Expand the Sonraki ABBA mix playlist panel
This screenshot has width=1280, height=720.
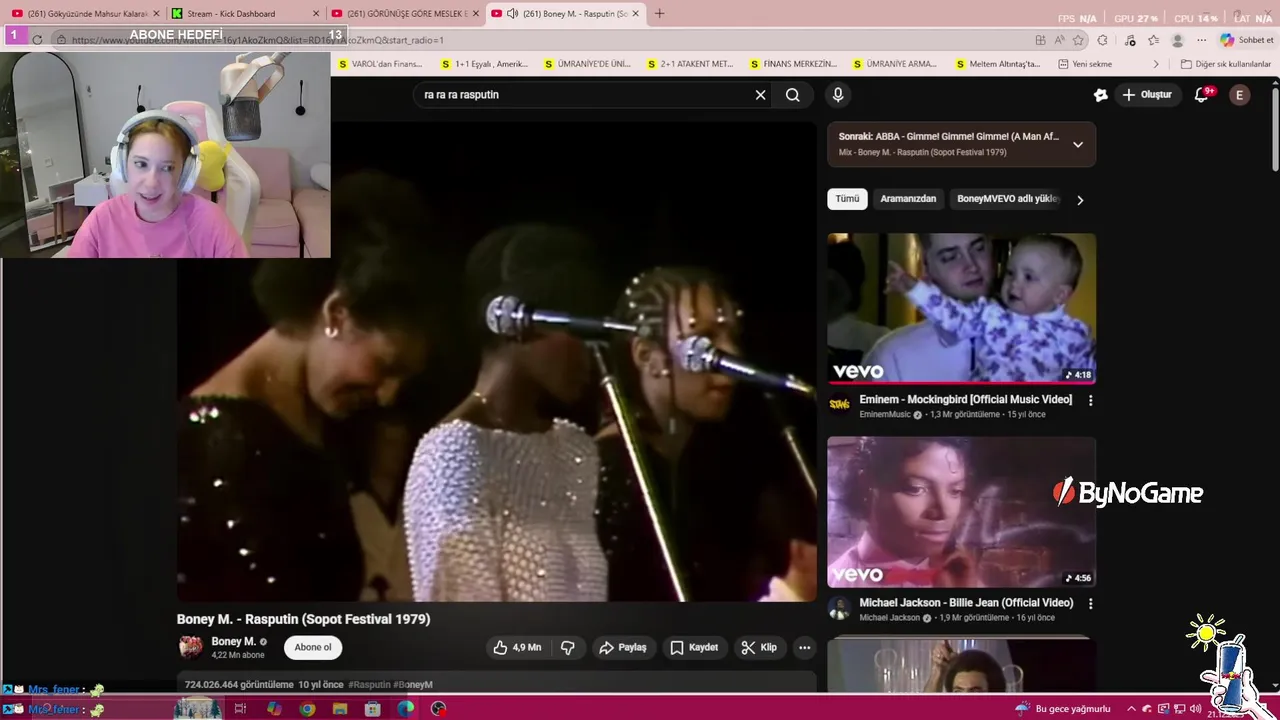point(1078,144)
